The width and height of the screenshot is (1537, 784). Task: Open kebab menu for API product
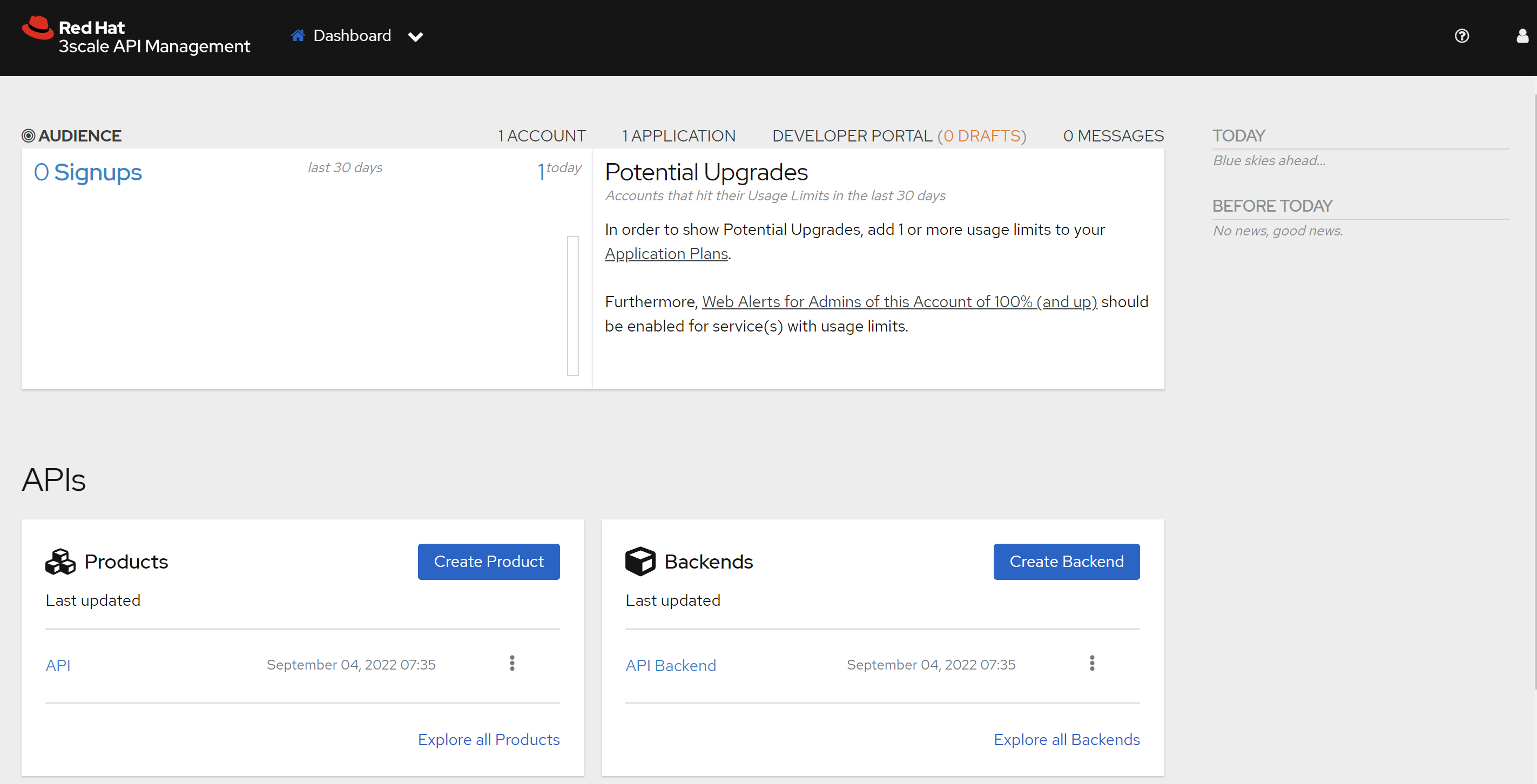click(x=512, y=664)
